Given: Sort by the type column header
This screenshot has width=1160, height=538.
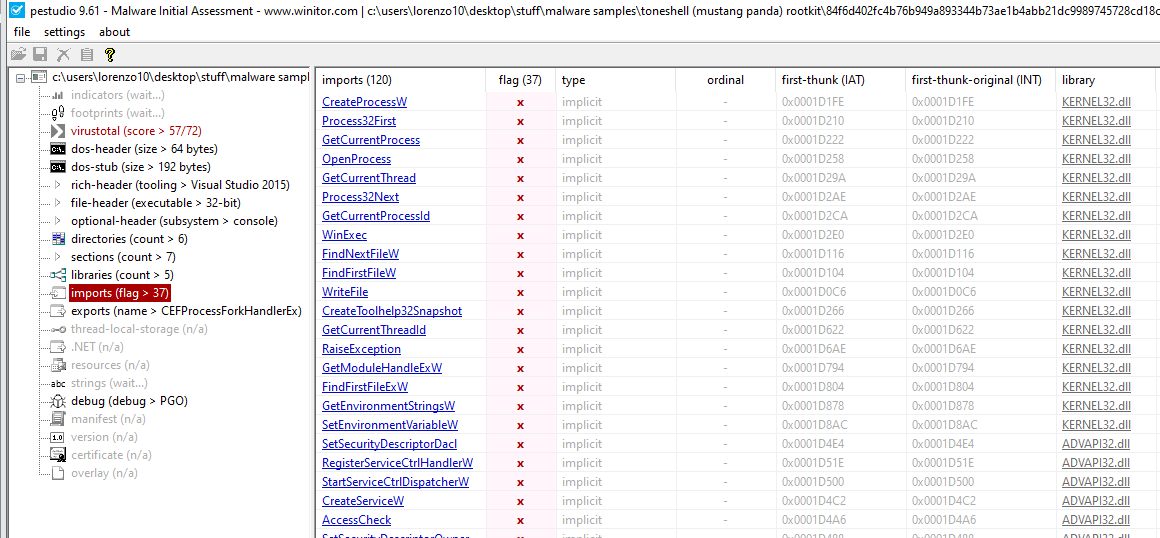Looking at the screenshot, I should tap(616, 80).
